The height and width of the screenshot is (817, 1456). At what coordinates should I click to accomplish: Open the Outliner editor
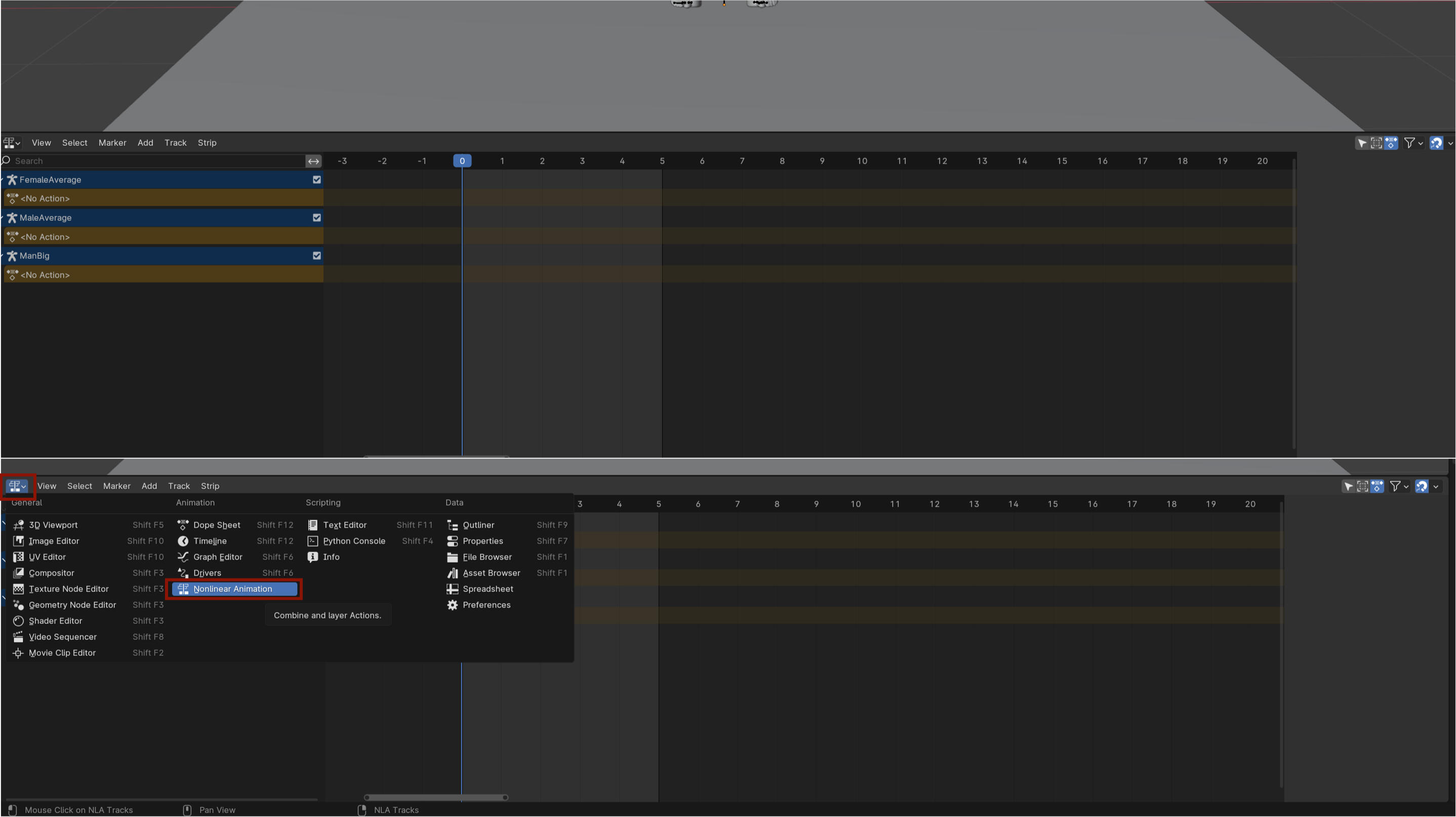tap(478, 525)
